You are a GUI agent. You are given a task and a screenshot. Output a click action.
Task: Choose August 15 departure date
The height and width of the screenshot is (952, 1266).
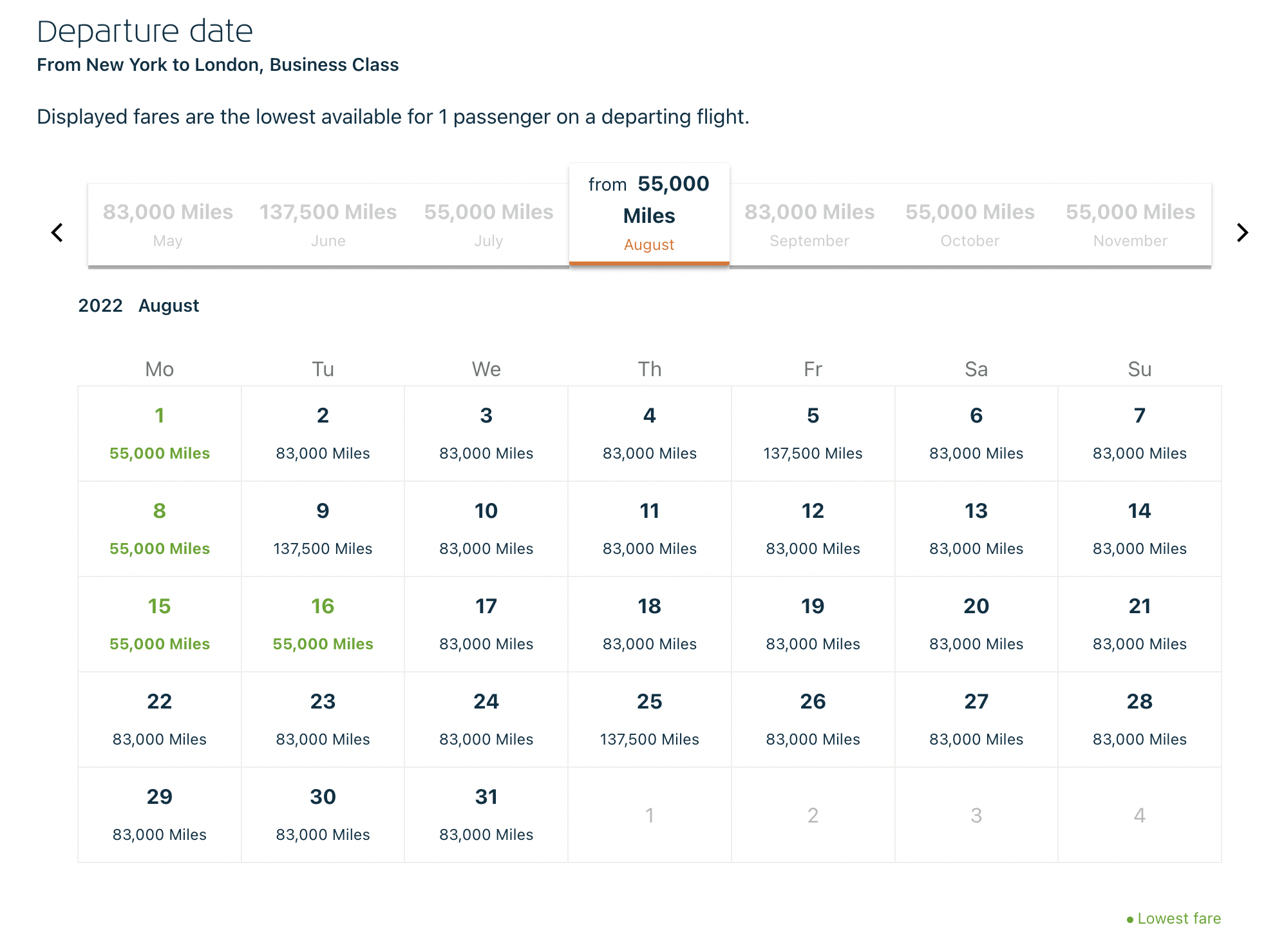(x=160, y=624)
